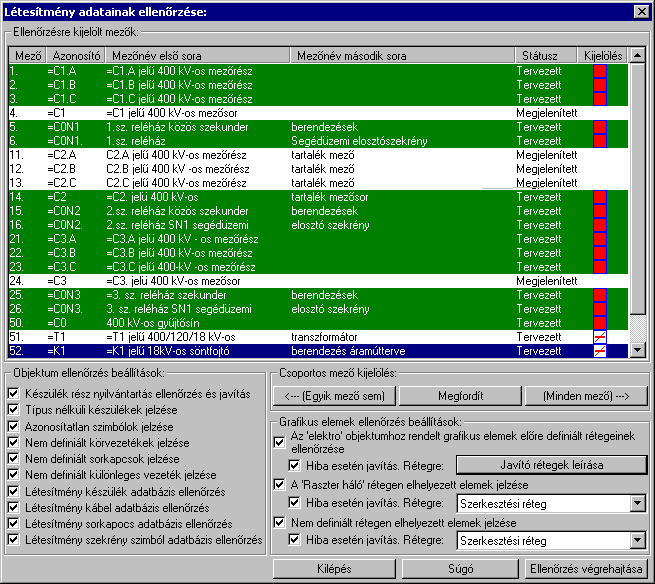Image resolution: width=655 pixels, height=584 pixels.
Task: Click red marker in row =C3.C
Action: (600, 267)
